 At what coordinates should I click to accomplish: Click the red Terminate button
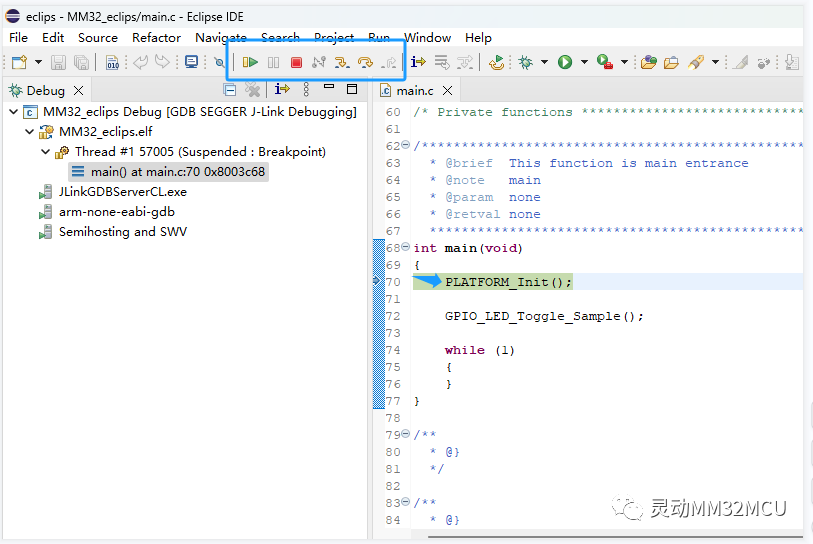[296, 62]
